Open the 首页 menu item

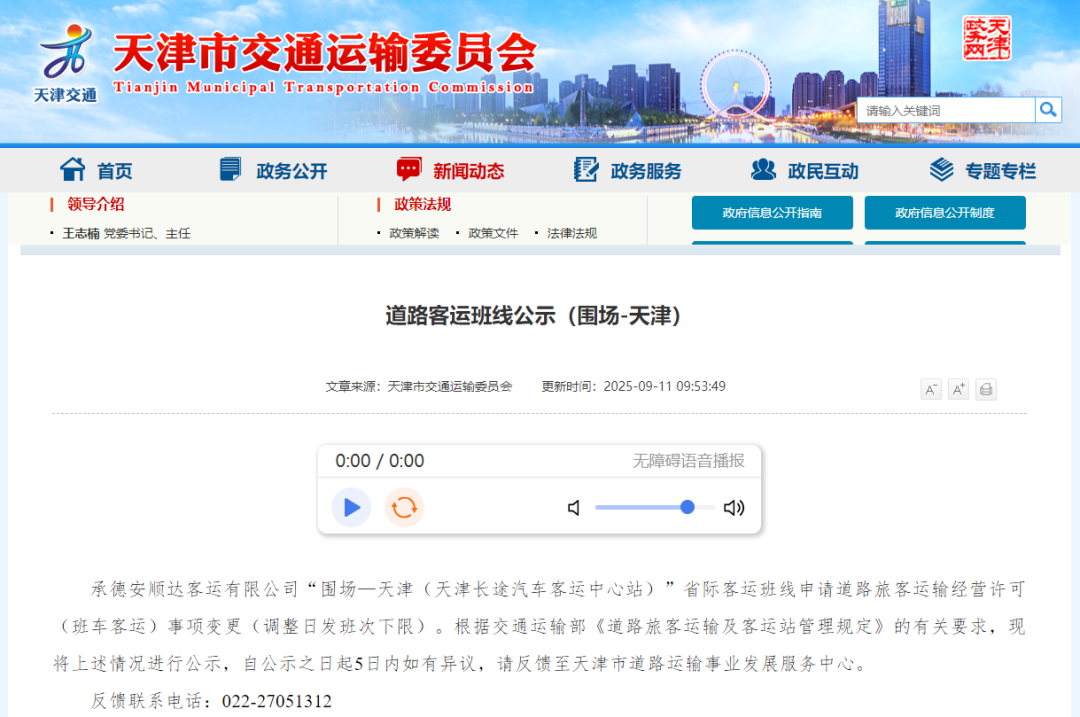pyautogui.click(x=114, y=171)
